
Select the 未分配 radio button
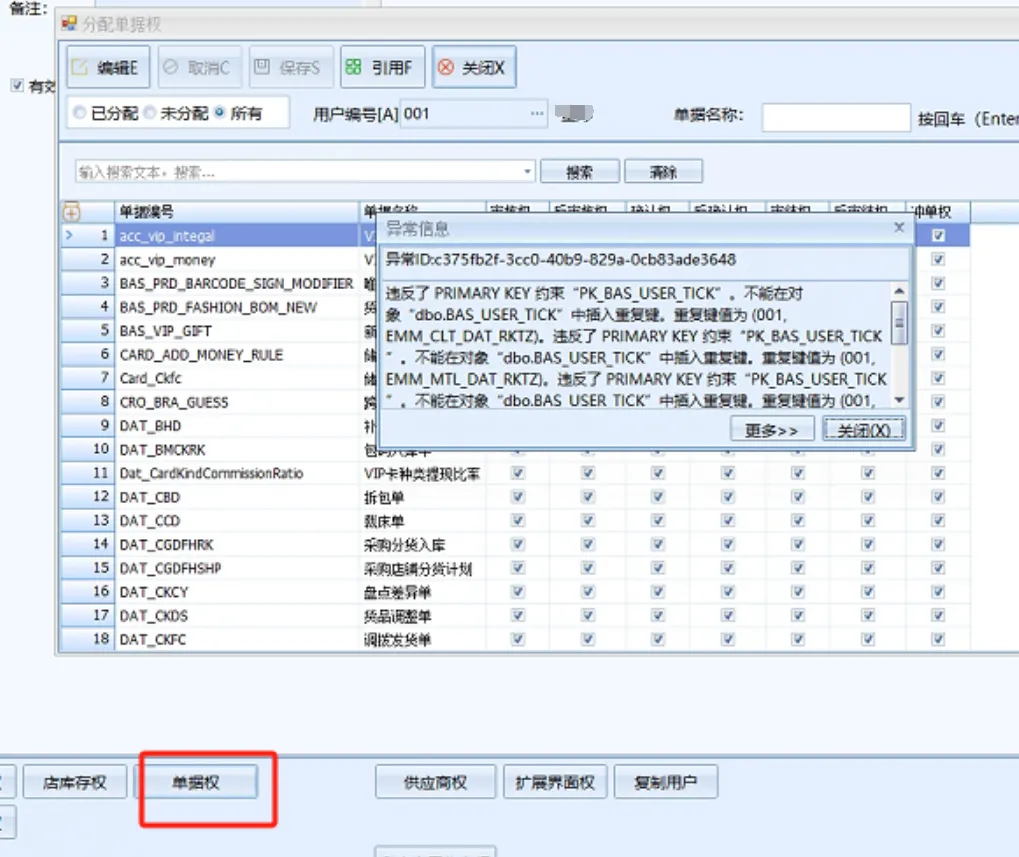click(150, 114)
